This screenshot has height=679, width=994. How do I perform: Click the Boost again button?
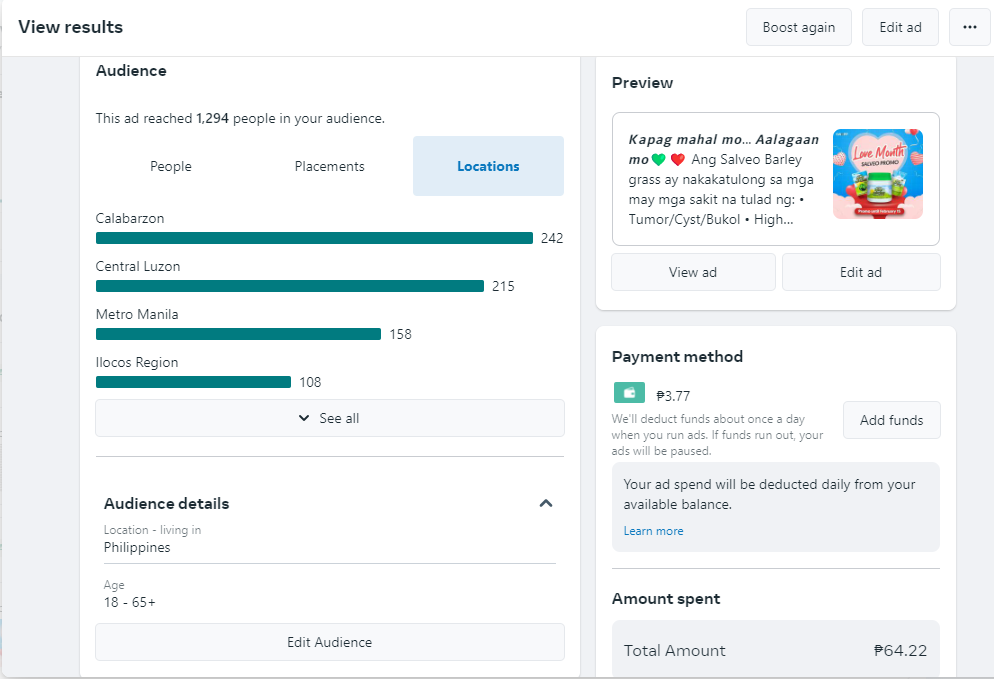coord(799,27)
